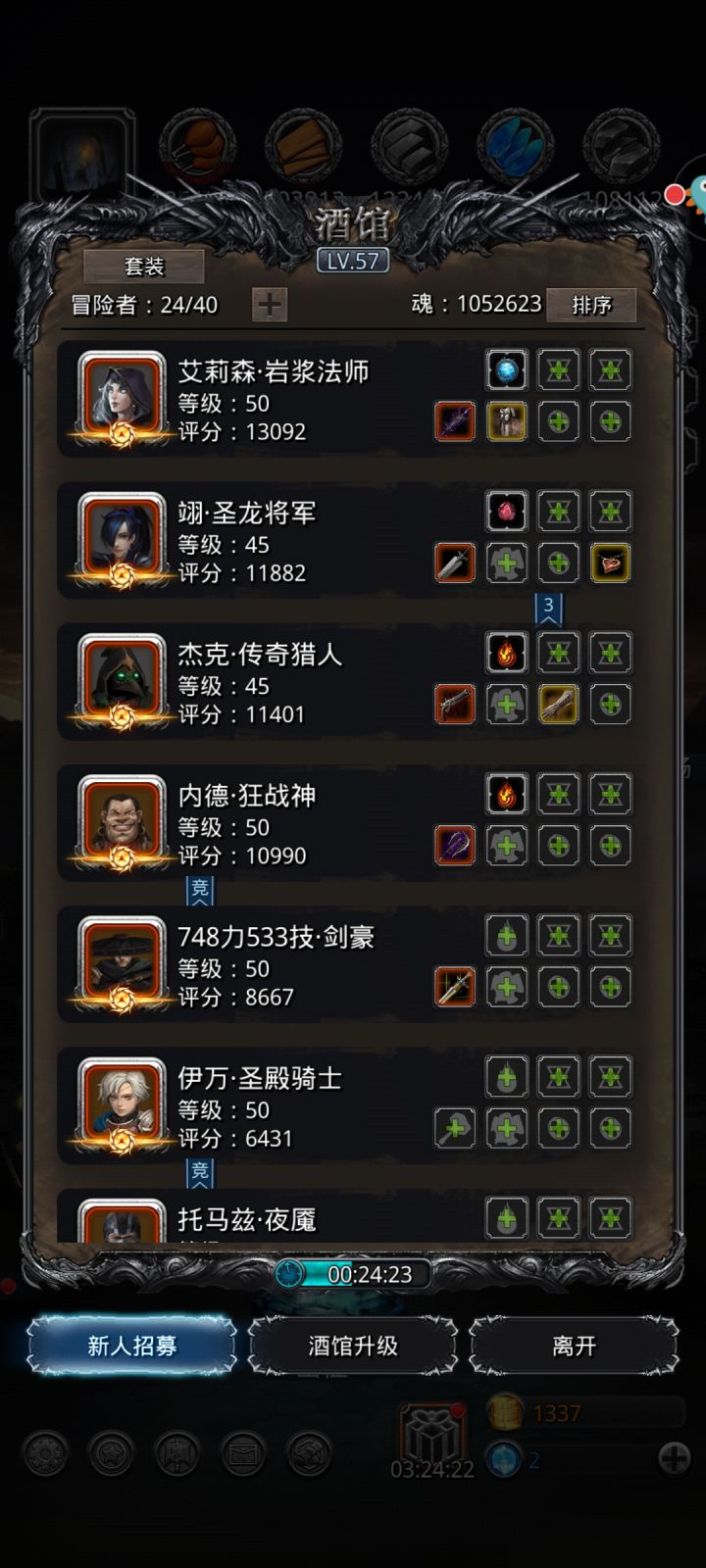Screen dimensions: 706x1568
Task: Click the 离开 leave button
Action: (x=574, y=1346)
